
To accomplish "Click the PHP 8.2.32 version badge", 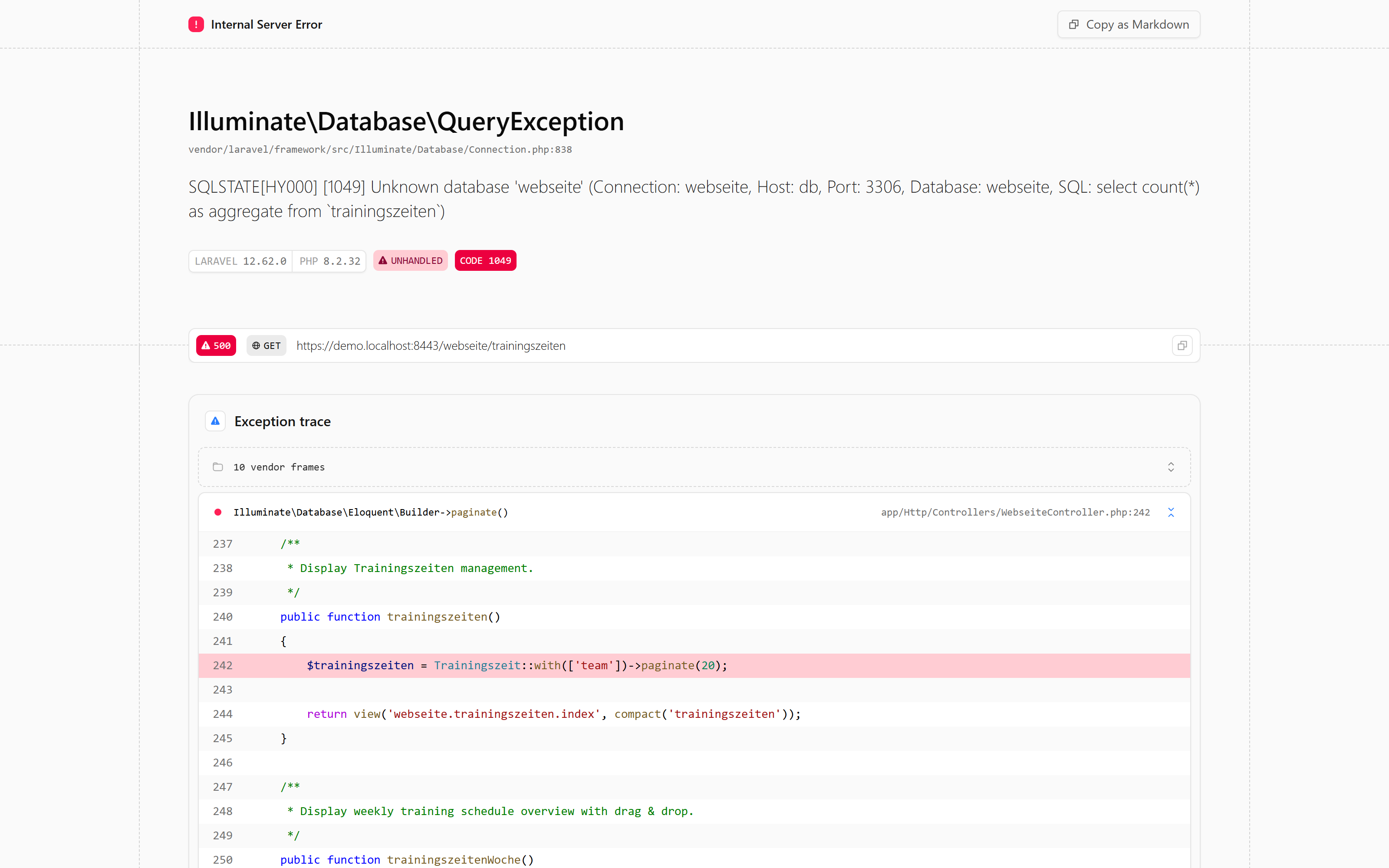I will tap(329, 261).
